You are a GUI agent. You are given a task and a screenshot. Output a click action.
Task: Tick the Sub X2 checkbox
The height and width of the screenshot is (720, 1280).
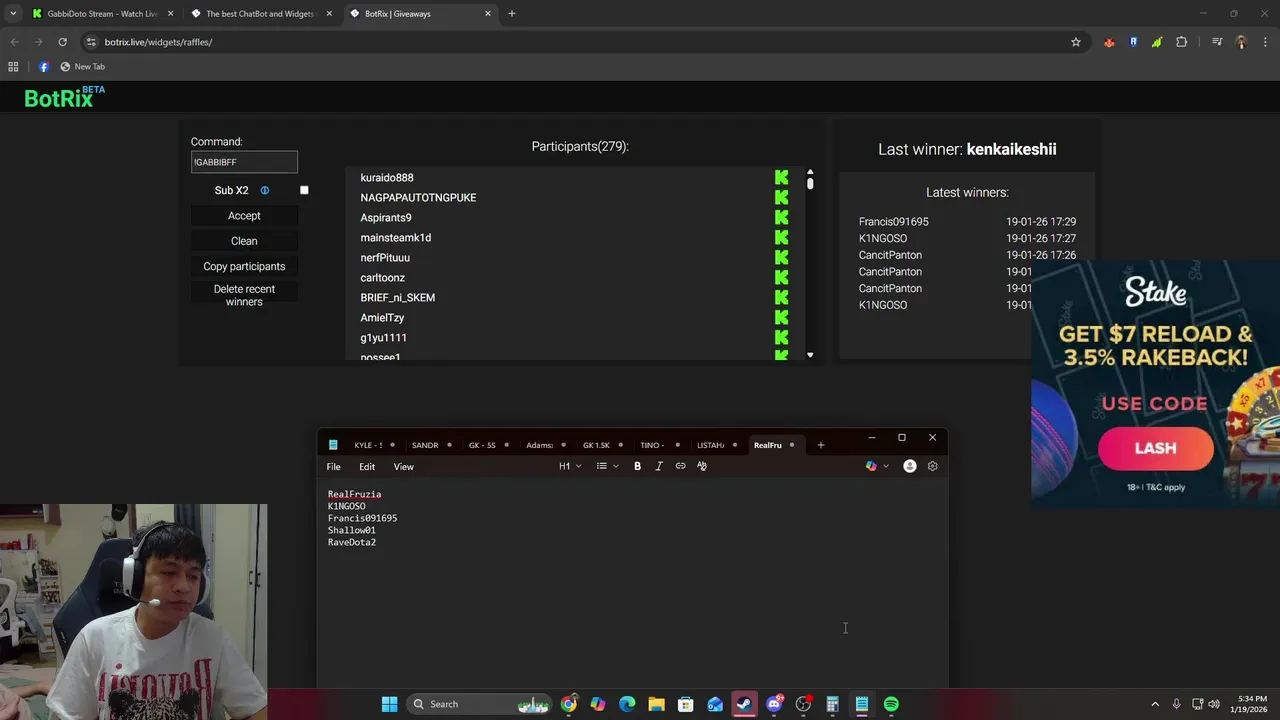coord(304,190)
